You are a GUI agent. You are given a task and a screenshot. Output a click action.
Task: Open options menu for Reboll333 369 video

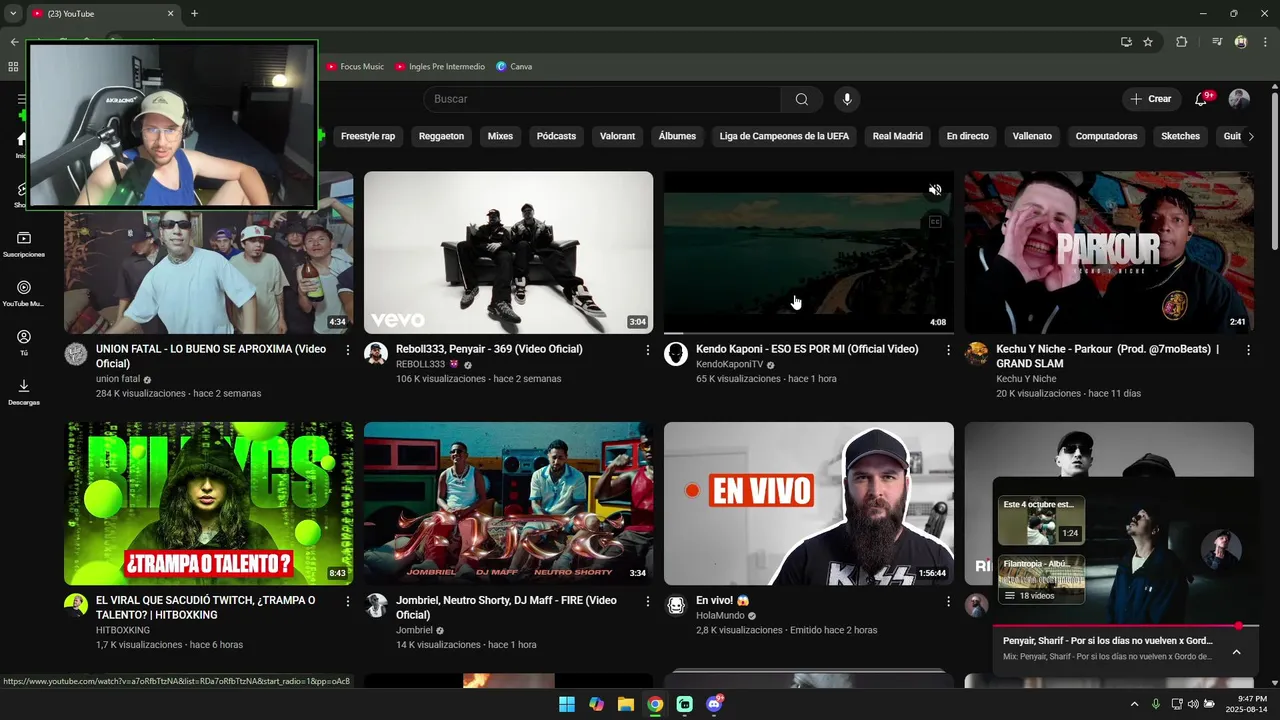coord(648,350)
